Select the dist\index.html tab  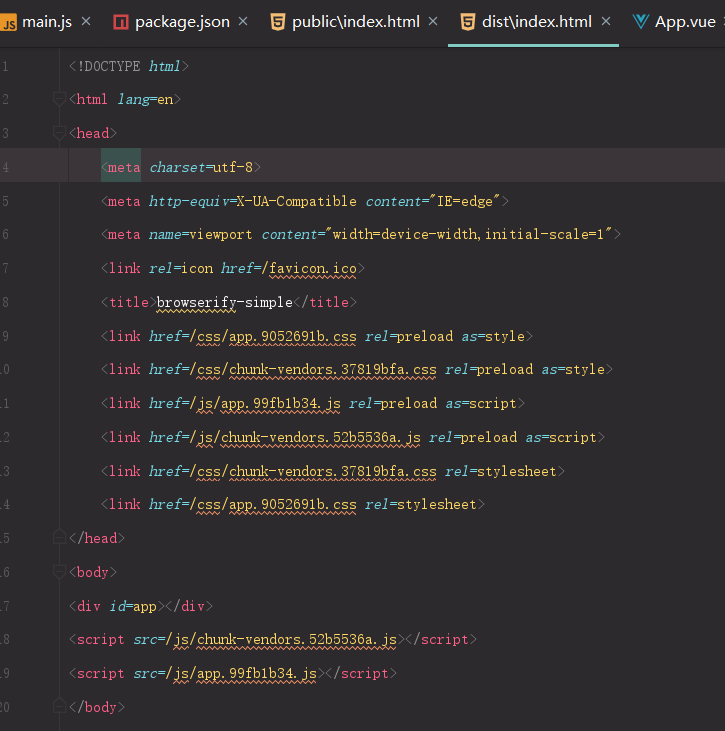[x=537, y=22]
